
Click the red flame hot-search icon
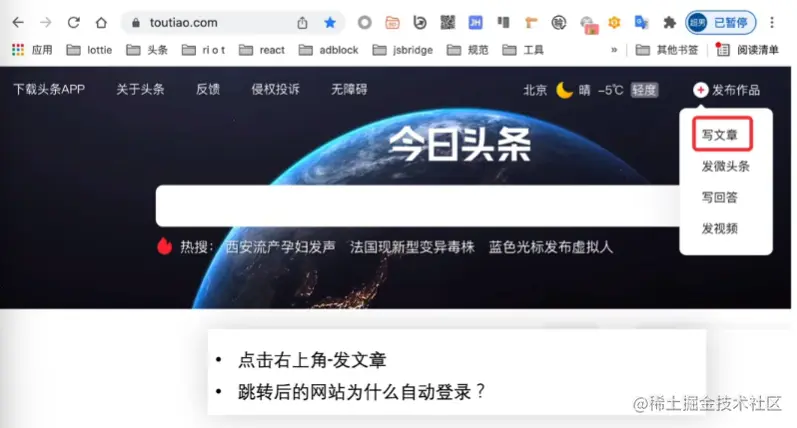(164, 246)
